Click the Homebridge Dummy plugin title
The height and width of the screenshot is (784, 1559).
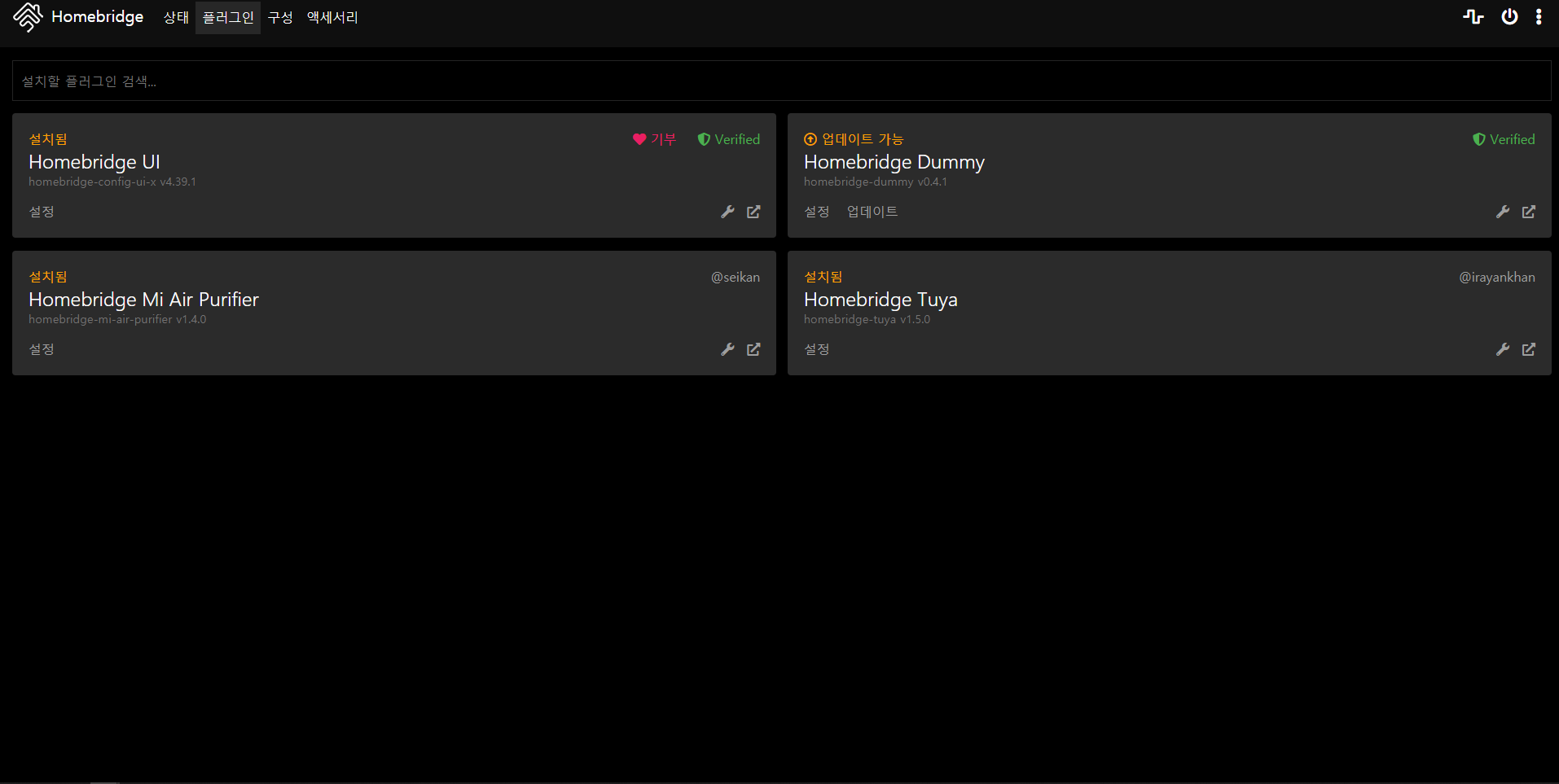click(894, 162)
